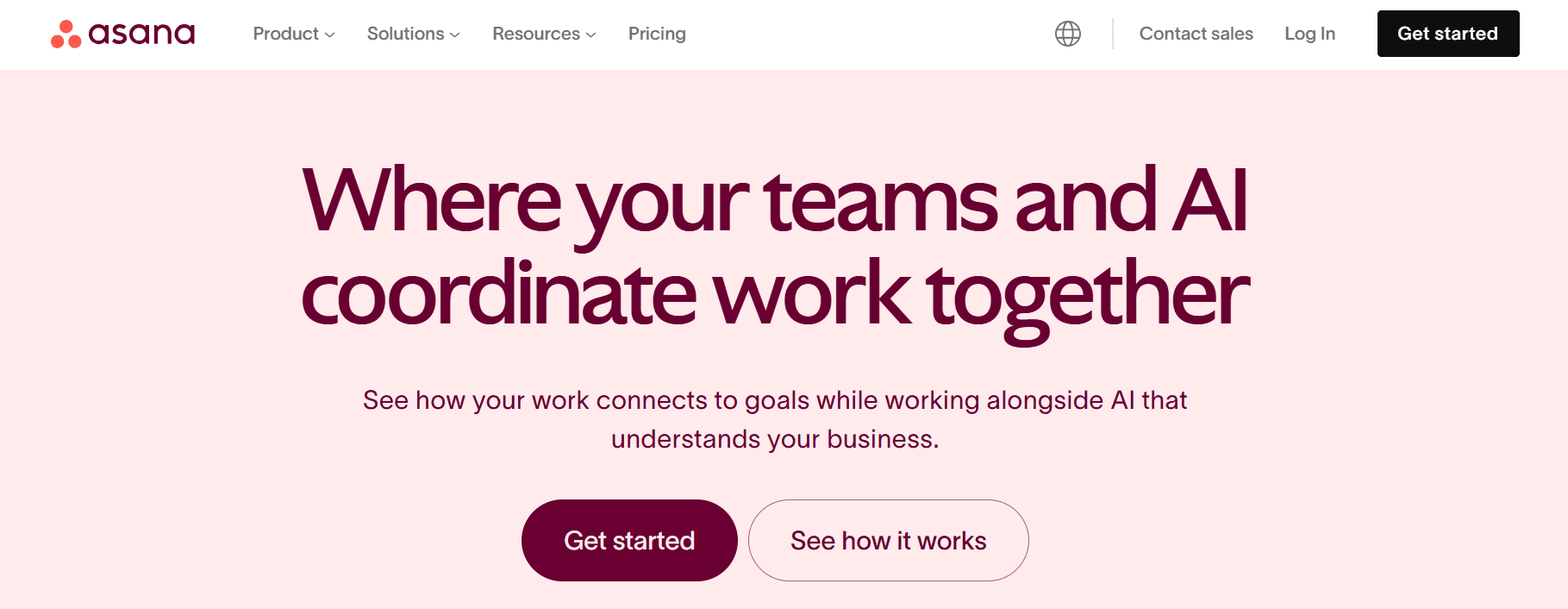Click the Asana three-dot logo icon

66,35
